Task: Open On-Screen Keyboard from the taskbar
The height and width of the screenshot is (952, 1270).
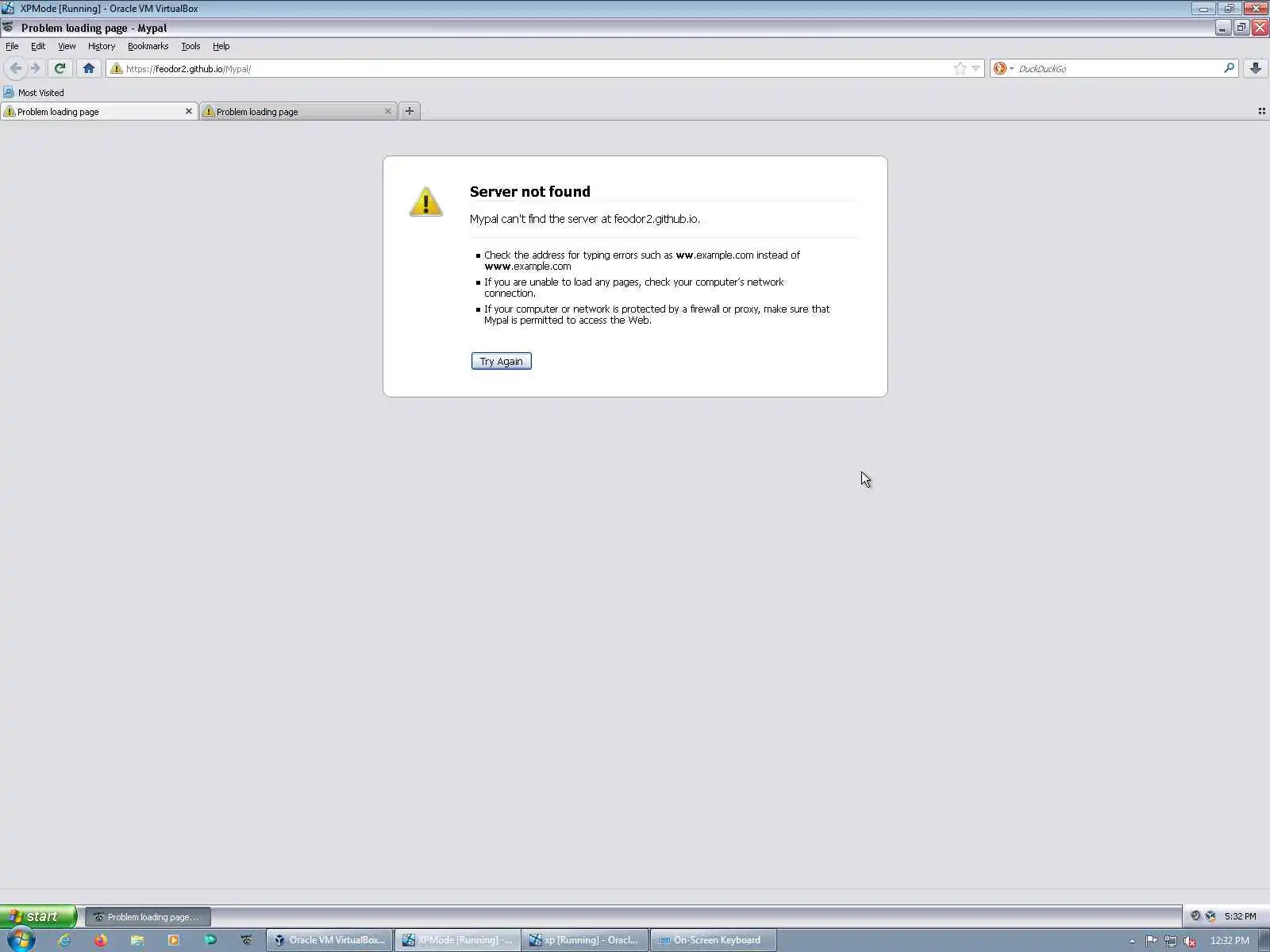Action: click(714, 940)
